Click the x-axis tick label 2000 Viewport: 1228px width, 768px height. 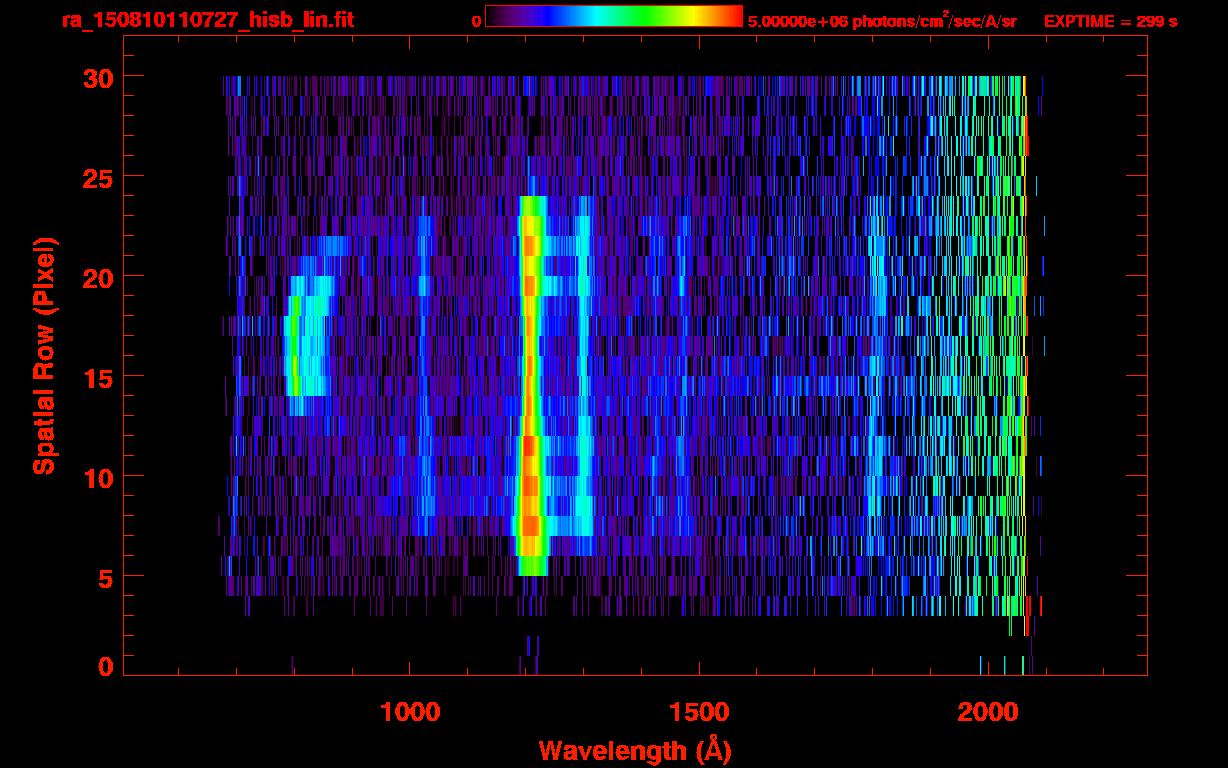(988, 711)
